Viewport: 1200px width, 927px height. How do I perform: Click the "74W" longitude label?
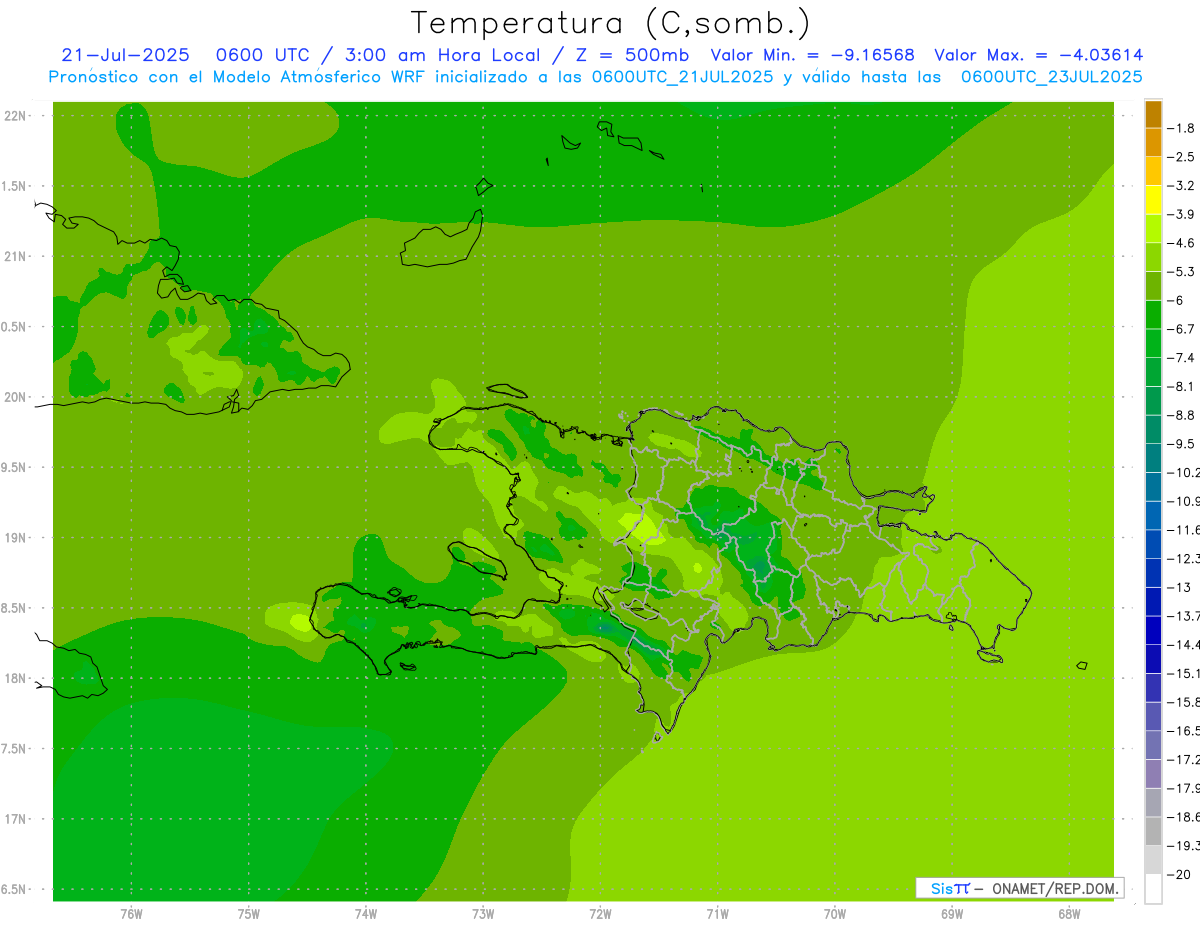click(x=365, y=914)
